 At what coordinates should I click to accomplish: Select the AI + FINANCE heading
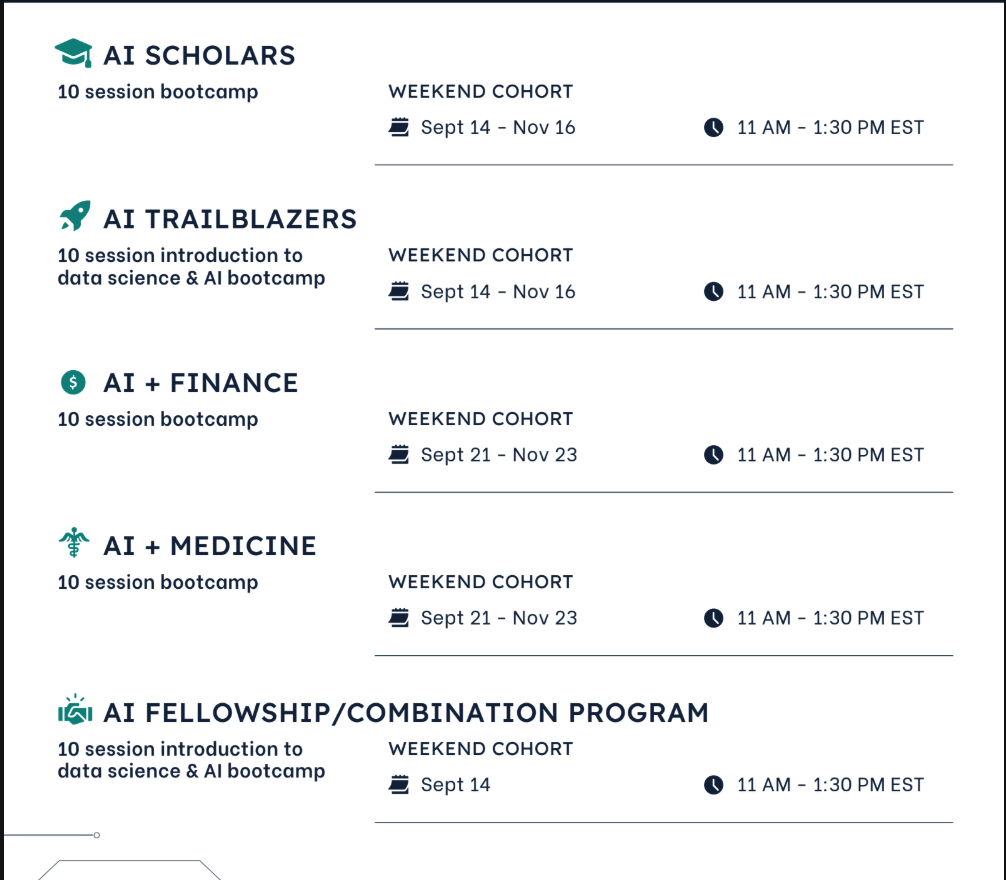(x=201, y=382)
